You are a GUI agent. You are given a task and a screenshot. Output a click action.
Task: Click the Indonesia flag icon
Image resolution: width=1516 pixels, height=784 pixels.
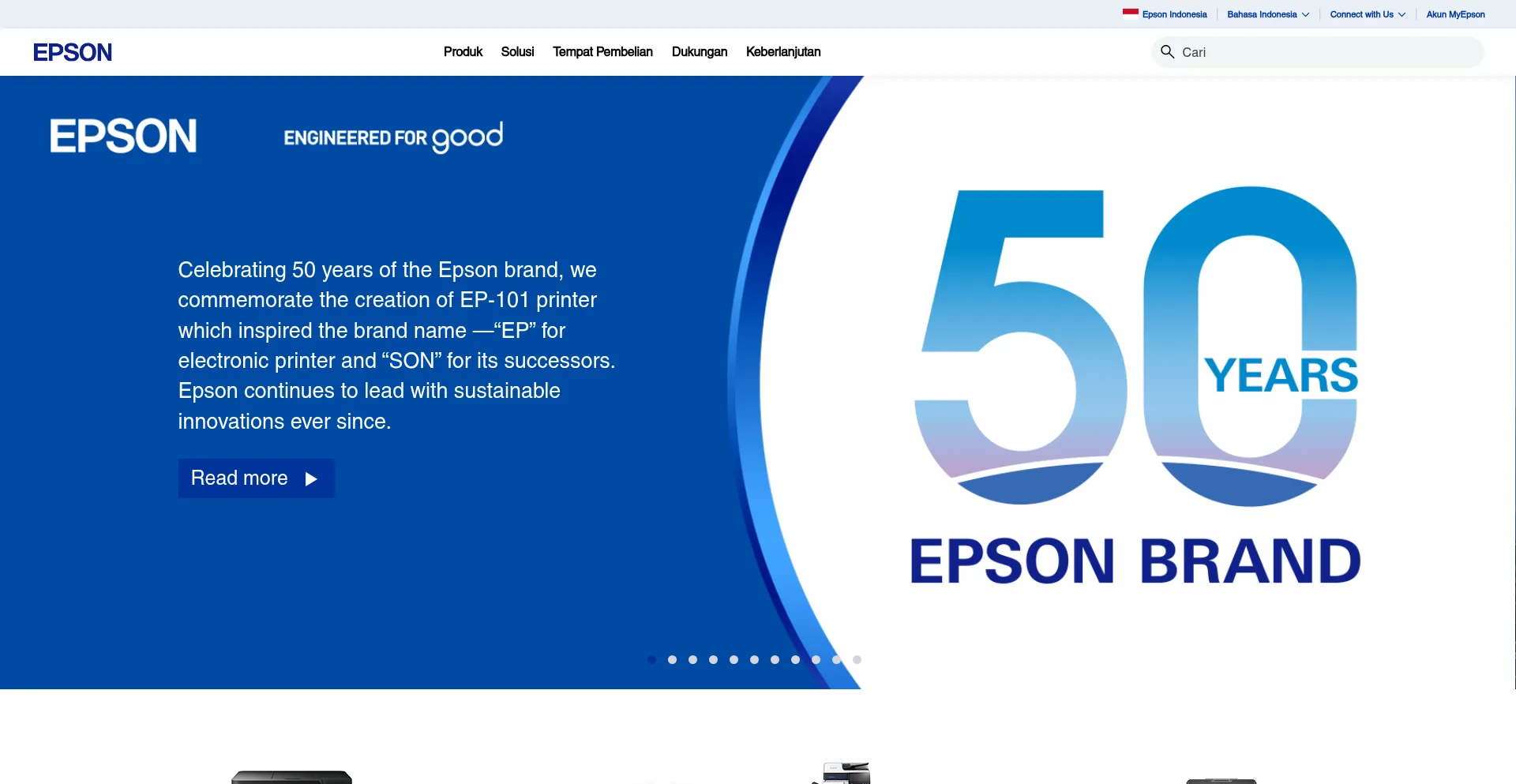click(1130, 13)
